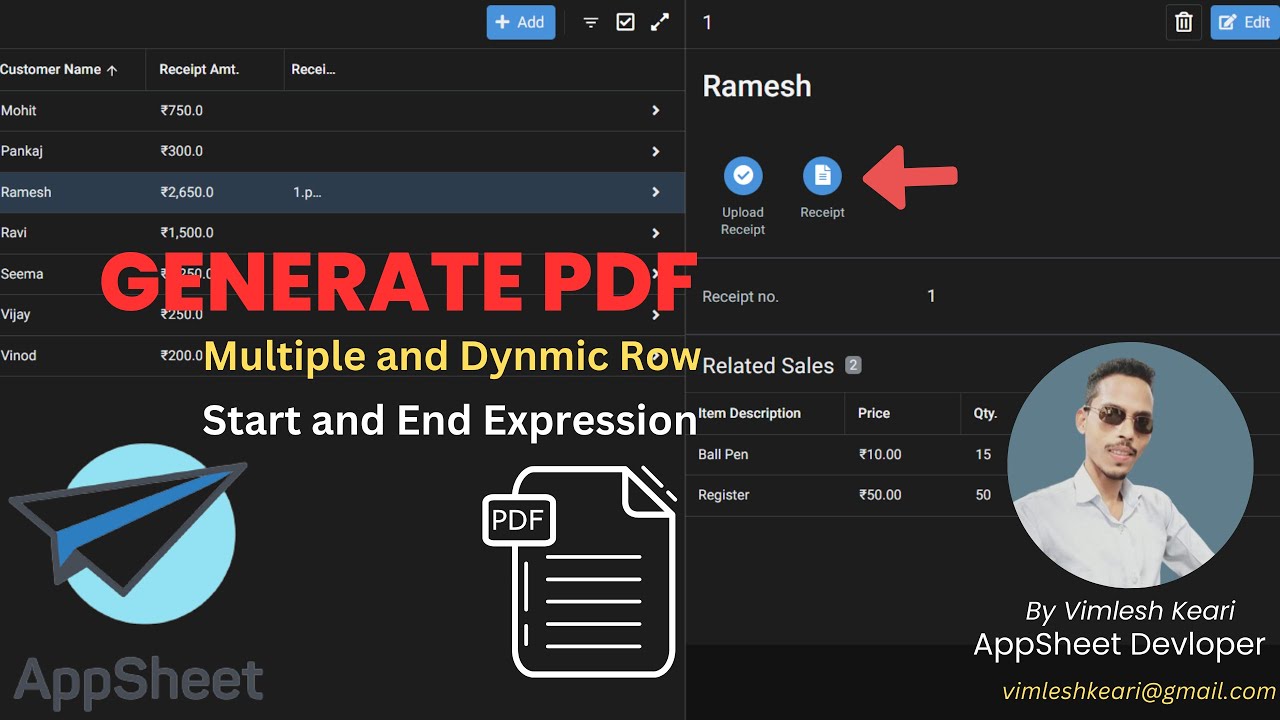The image size is (1280, 720).
Task: Click the Related Sales heading
Action: [x=768, y=366]
